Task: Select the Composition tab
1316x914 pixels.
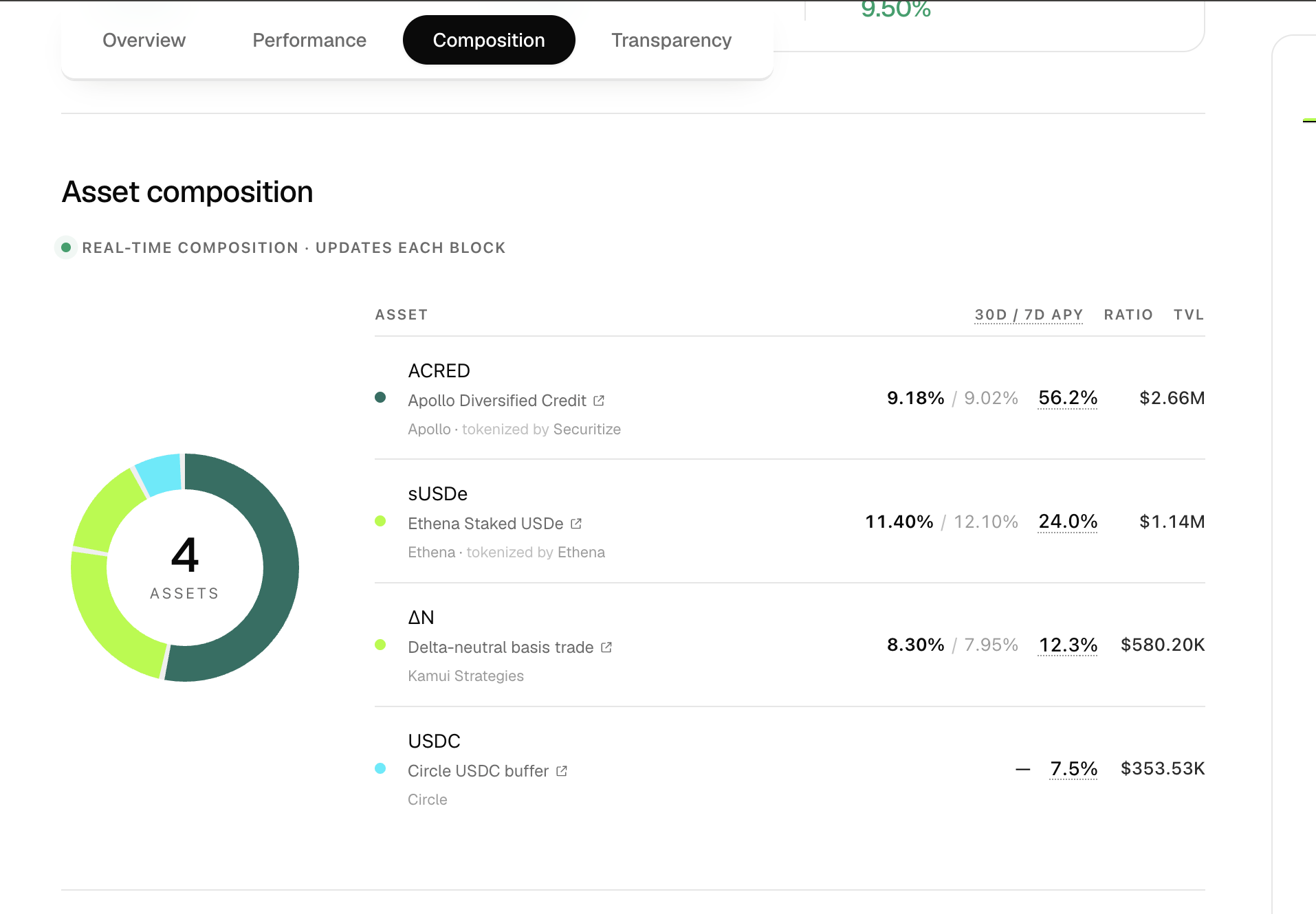Action: coord(489,40)
